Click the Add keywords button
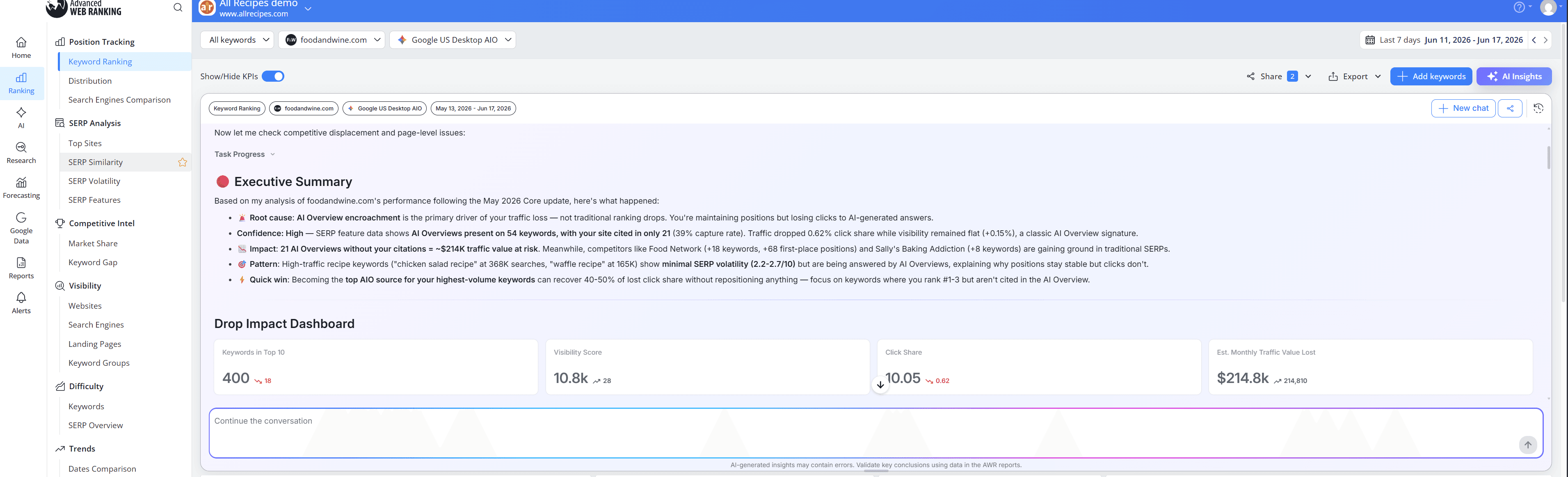Viewport: 1568px width, 477px height. 1431,76
